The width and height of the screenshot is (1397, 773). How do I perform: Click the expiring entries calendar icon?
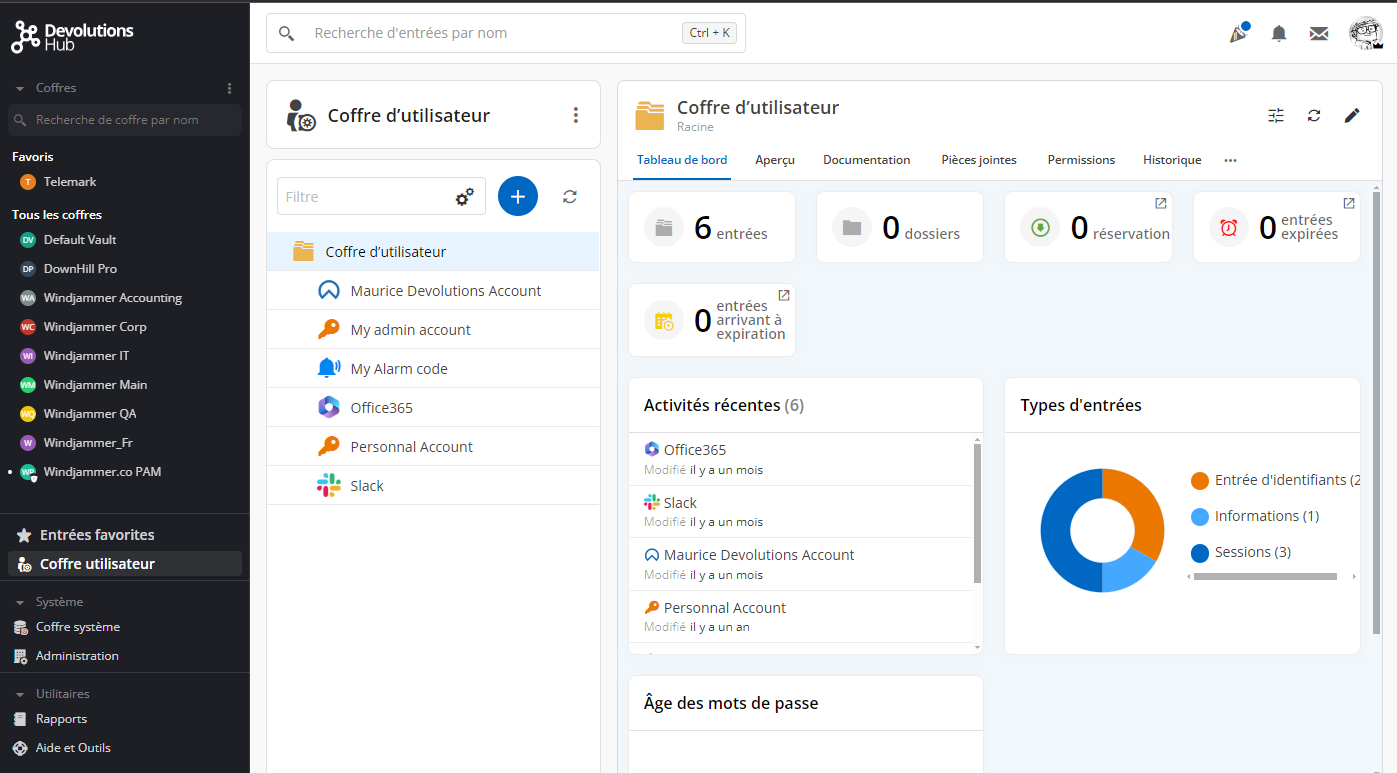pos(664,320)
